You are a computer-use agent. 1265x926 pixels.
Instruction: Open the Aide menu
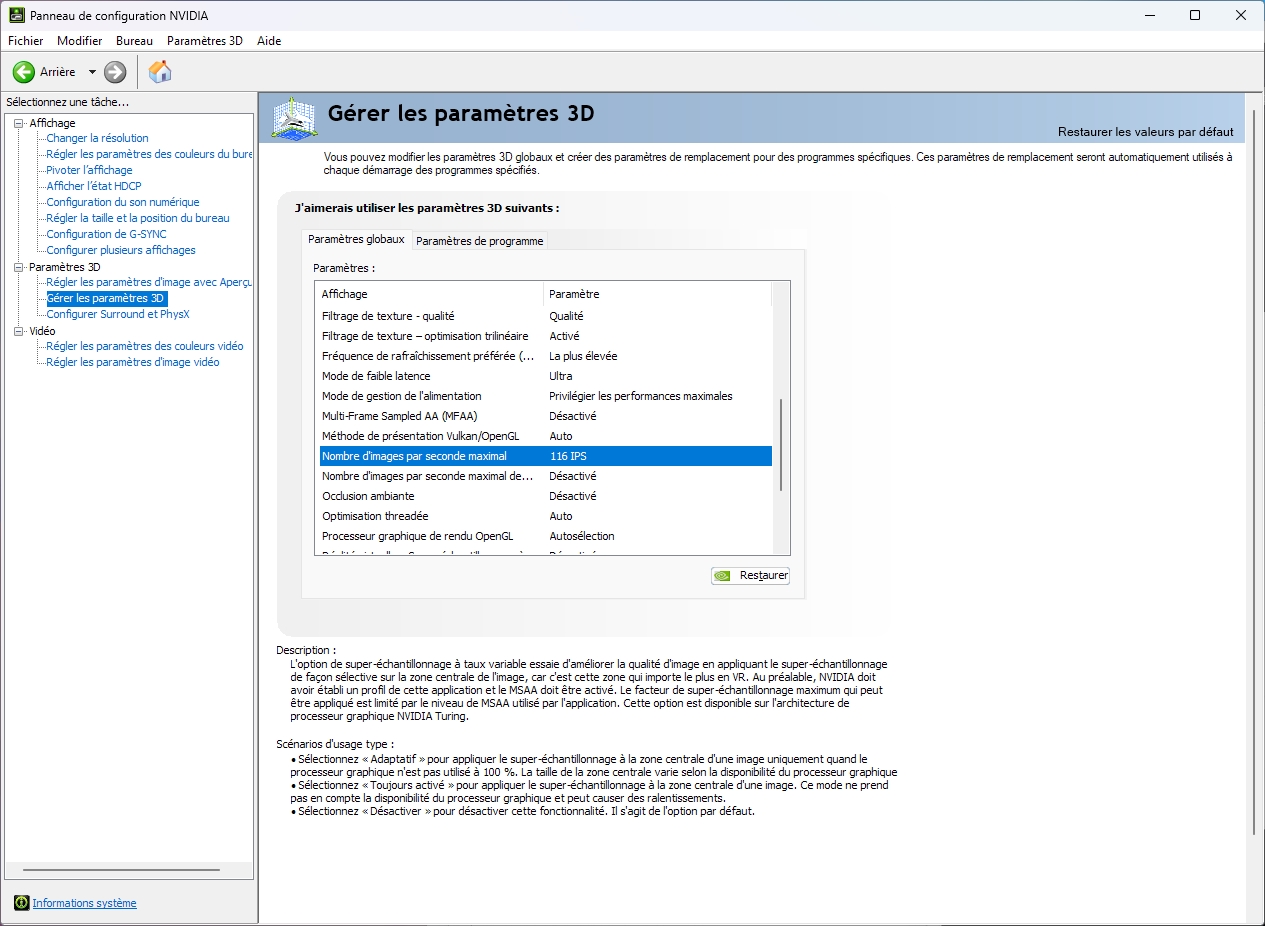pos(269,41)
